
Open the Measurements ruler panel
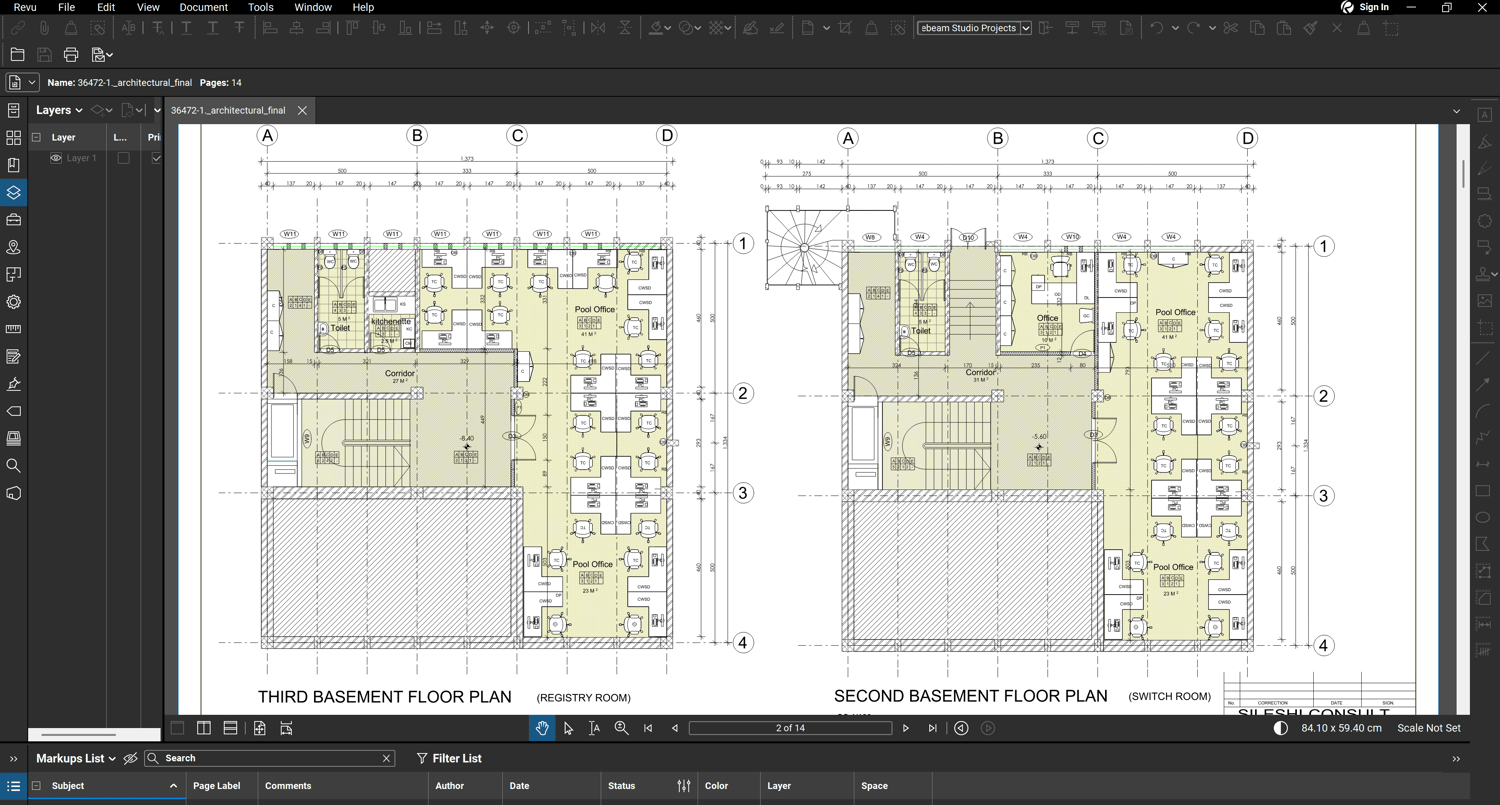pyautogui.click(x=14, y=329)
